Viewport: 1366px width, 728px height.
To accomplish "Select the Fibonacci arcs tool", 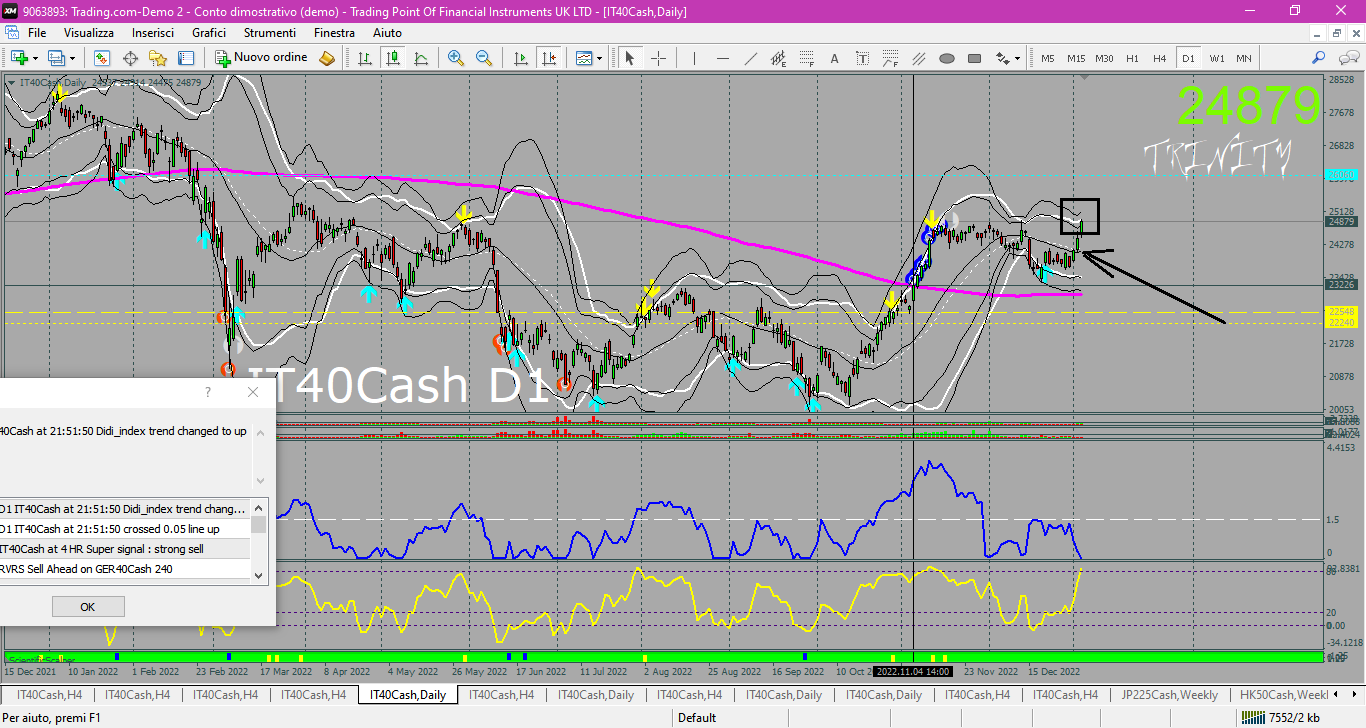I will tap(890, 58).
